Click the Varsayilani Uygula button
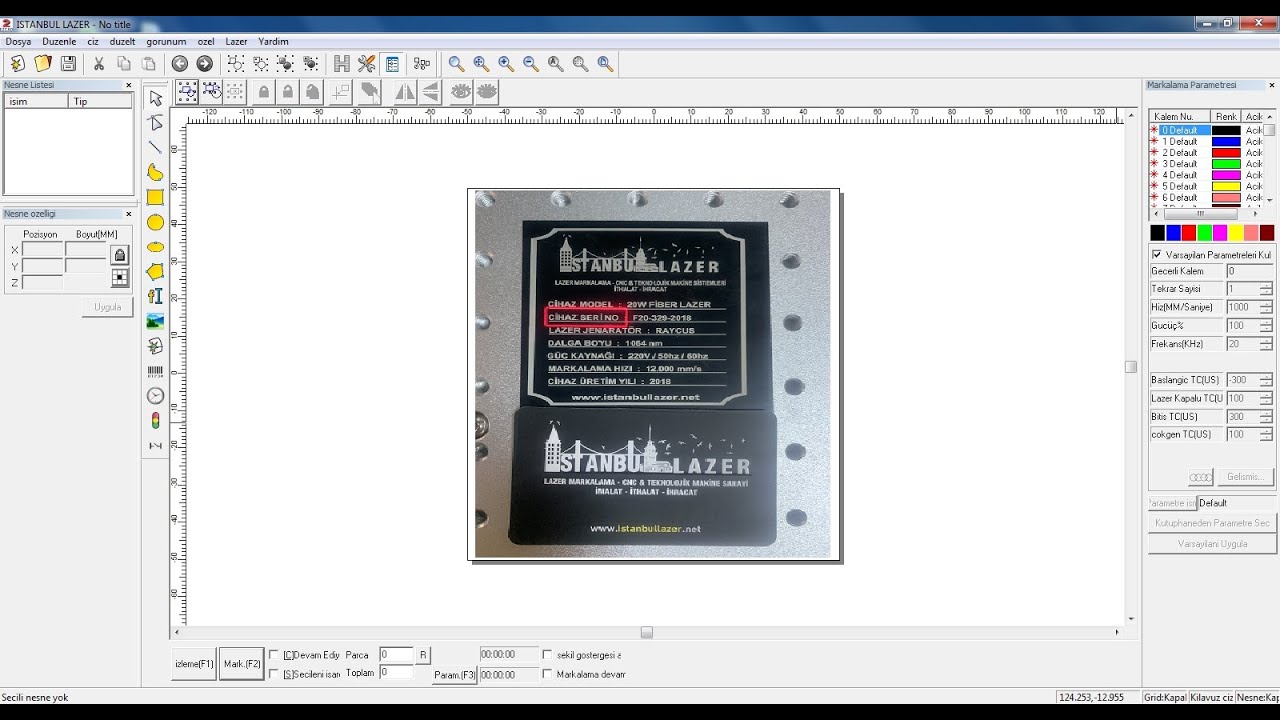 click(1212, 544)
